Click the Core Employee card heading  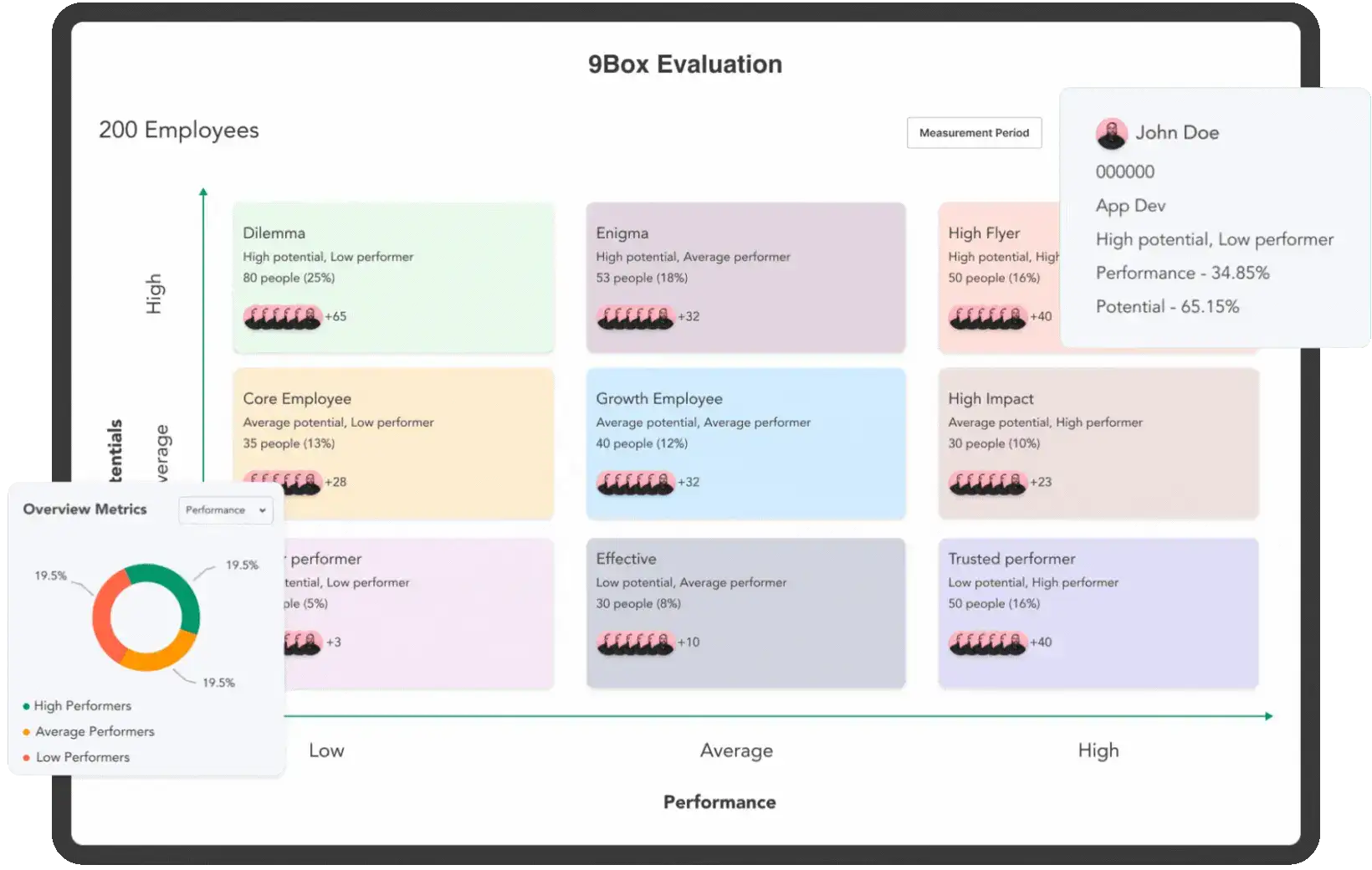click(x=297, y=399)
